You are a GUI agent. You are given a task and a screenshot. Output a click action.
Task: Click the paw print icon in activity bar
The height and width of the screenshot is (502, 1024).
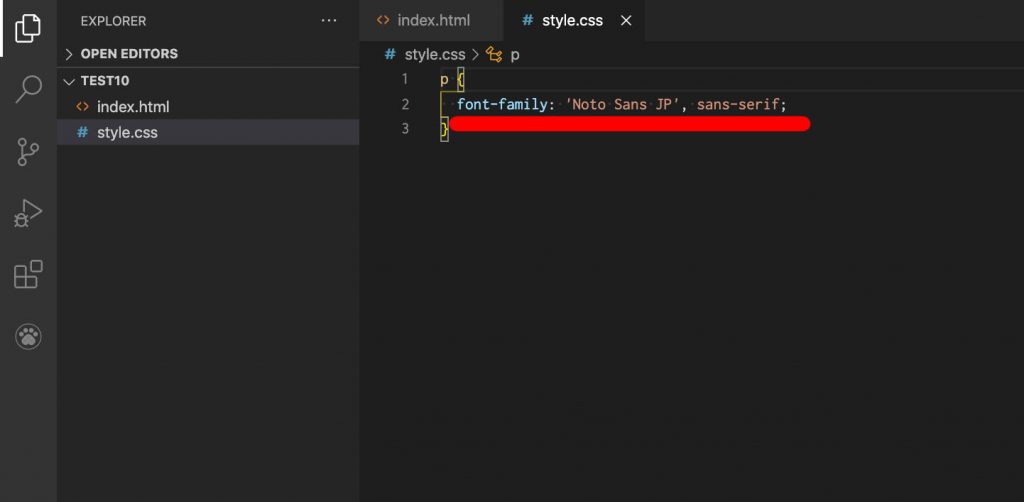click(x=28, y=337)
